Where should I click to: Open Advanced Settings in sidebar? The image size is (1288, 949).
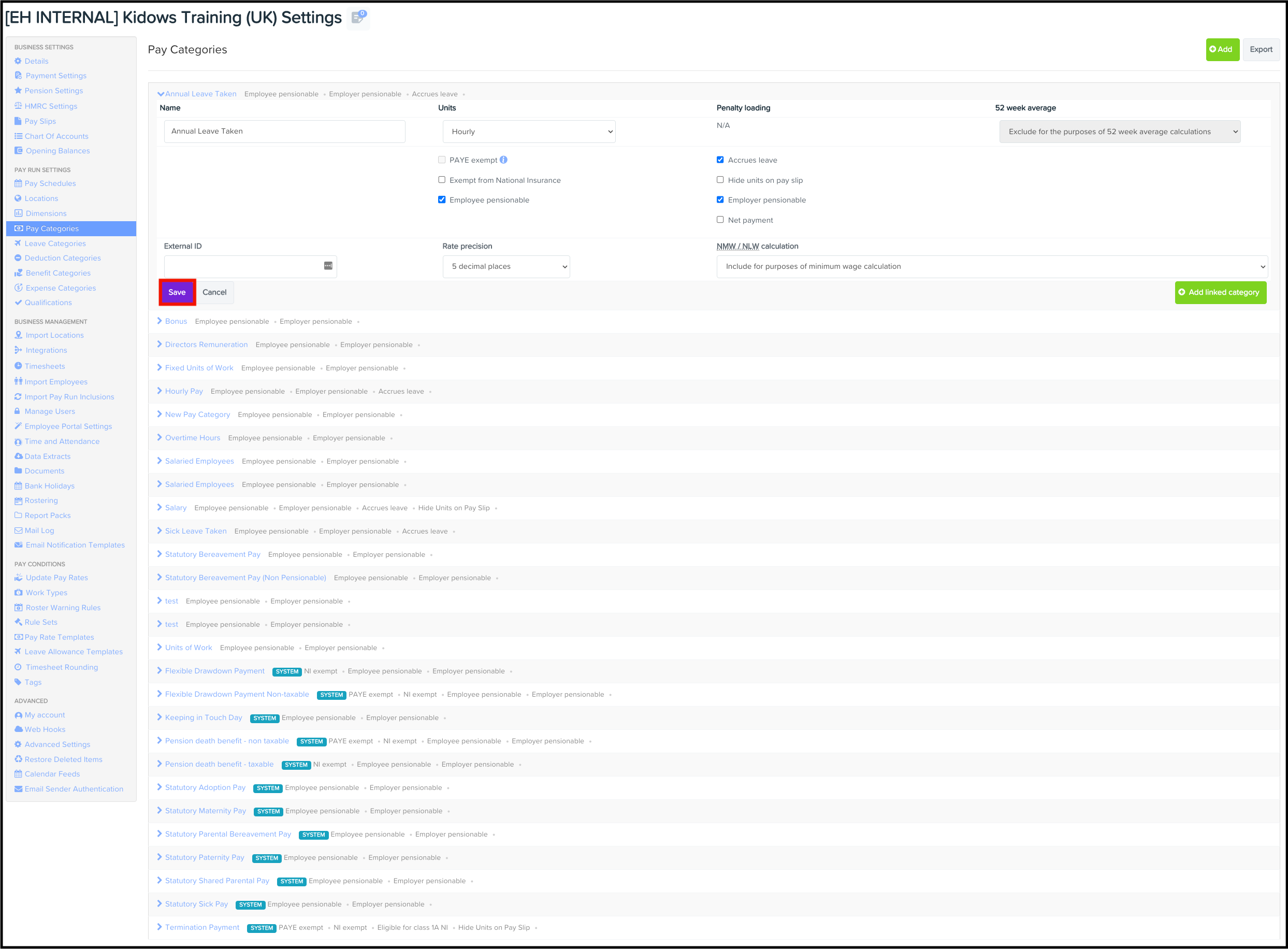57,744
